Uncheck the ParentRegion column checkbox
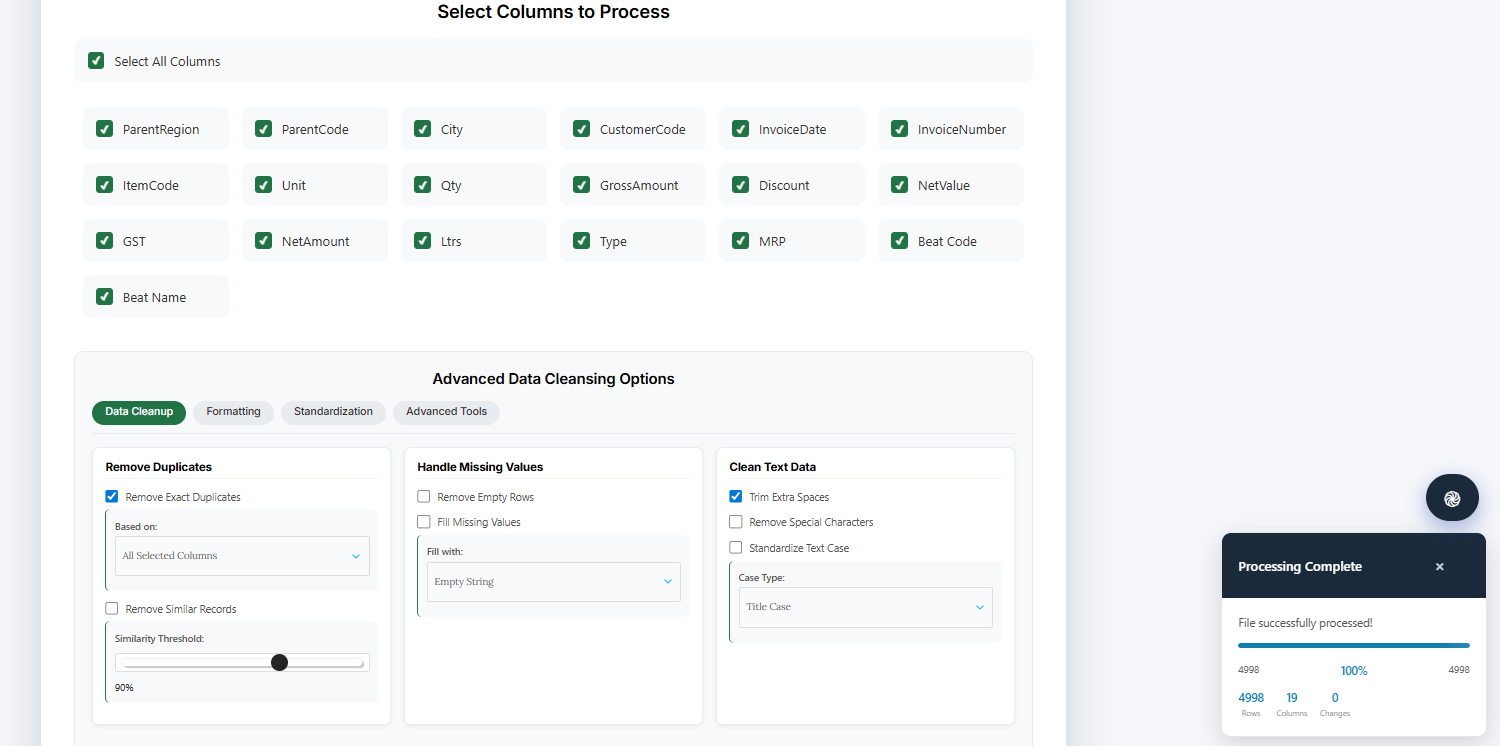The width and height of the screenshot is (1500, 746). click(104, 129)
